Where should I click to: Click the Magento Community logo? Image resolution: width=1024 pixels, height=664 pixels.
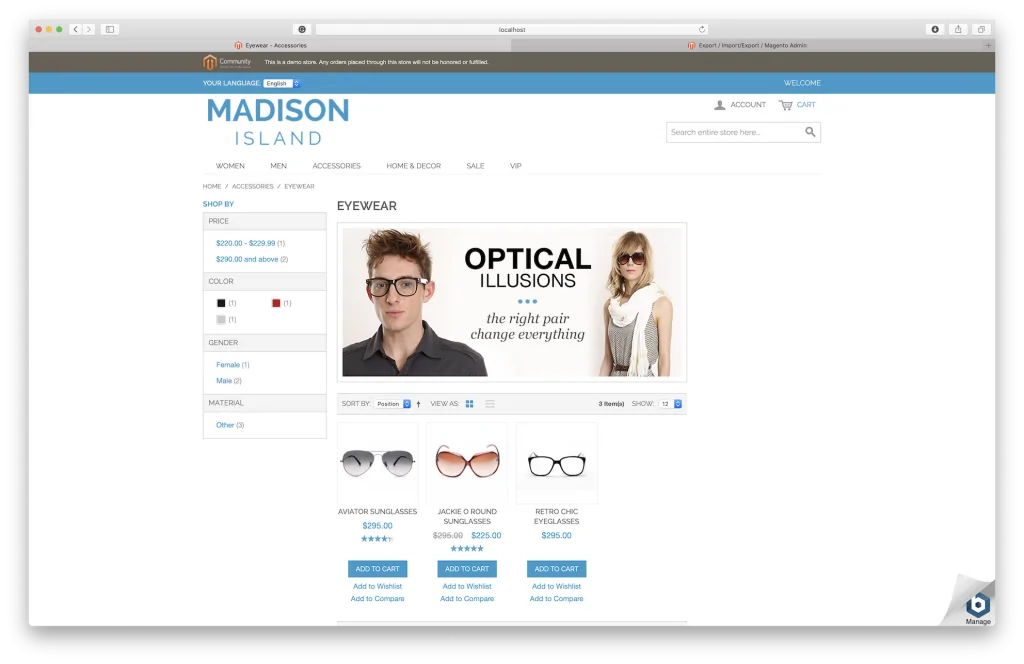227,62
